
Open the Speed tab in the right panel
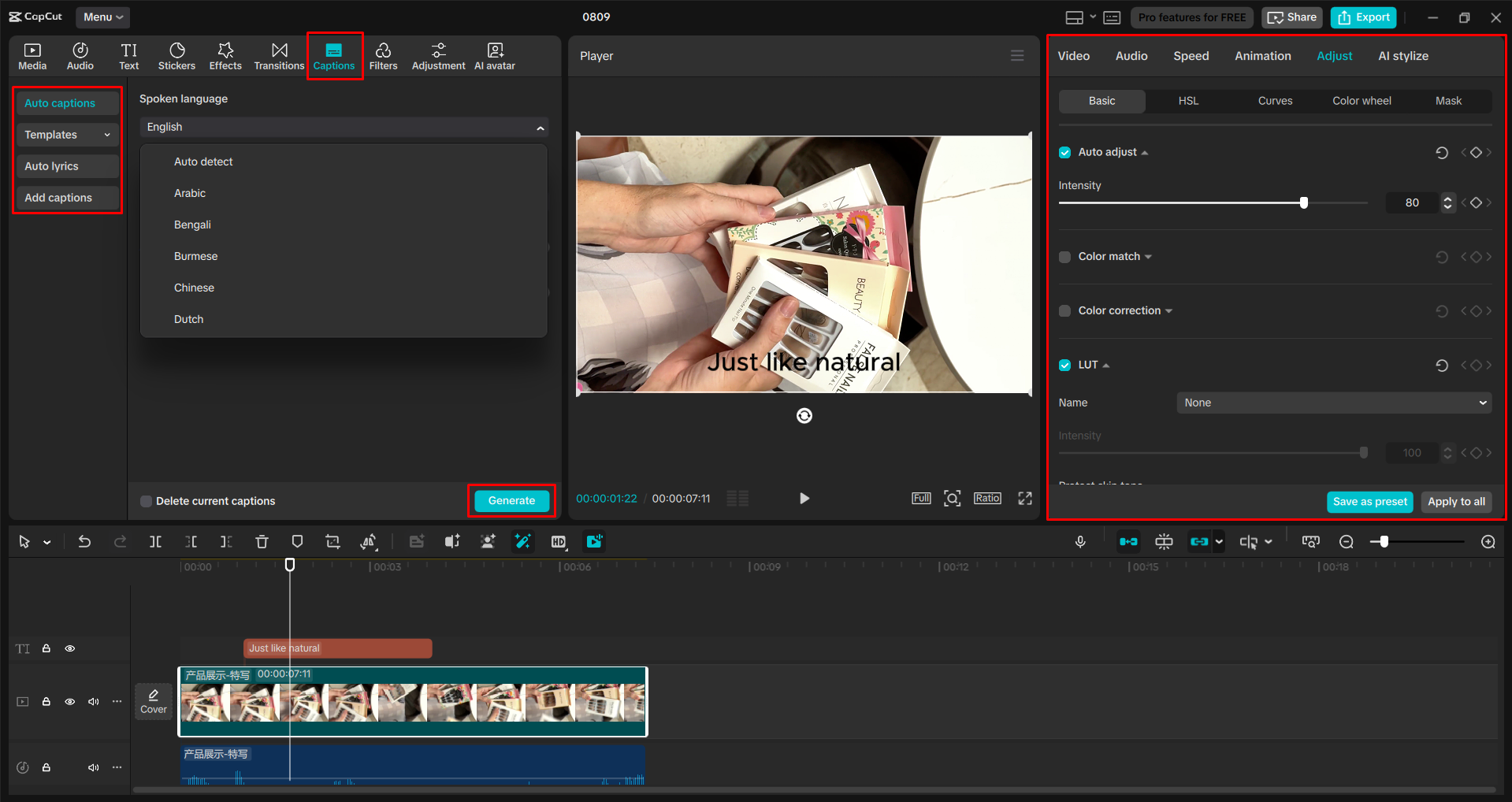(1191, 55)
